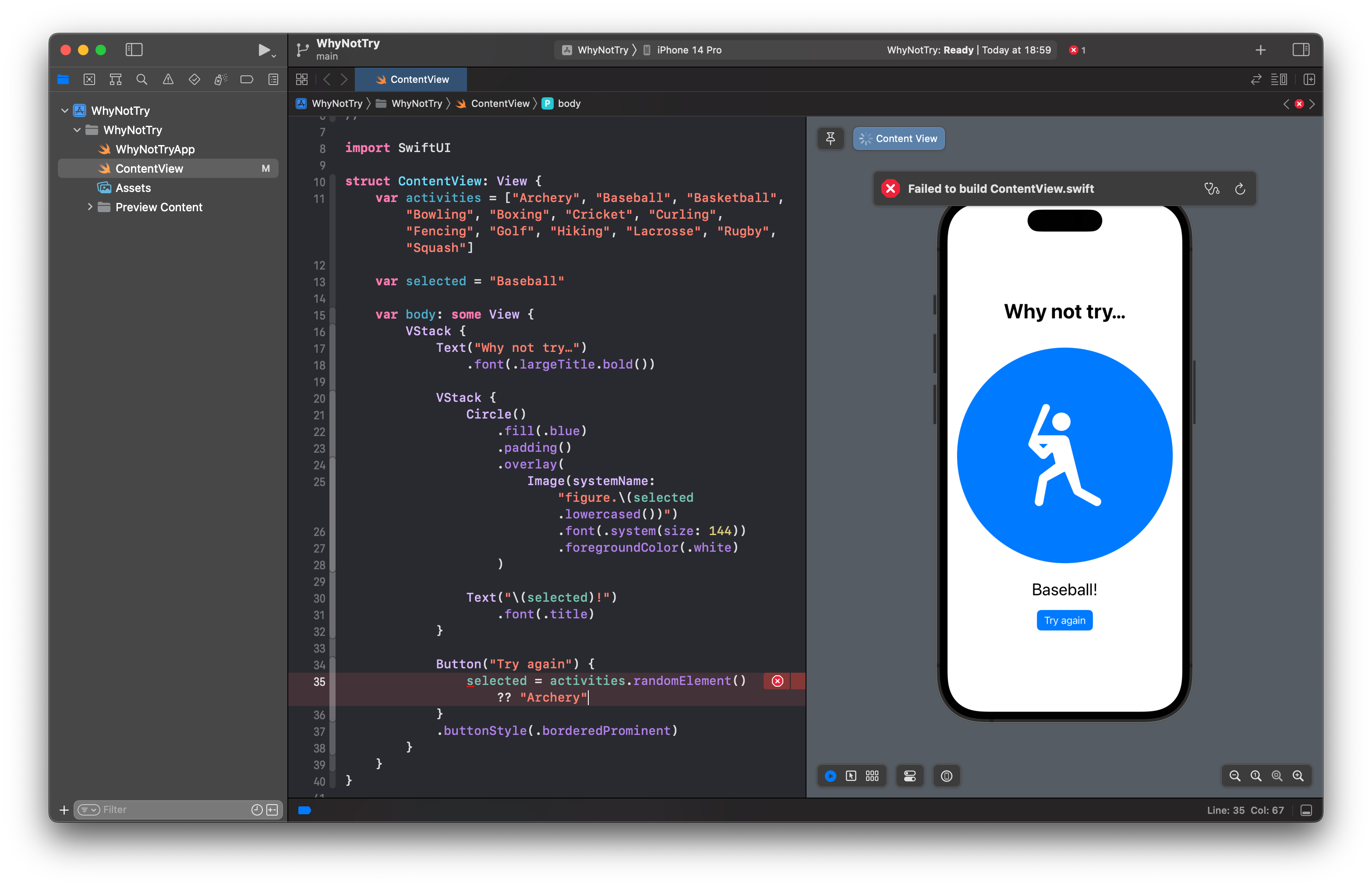Toggle the inspectors panel on the right

pyautogui.click(x=1301, y=50)
